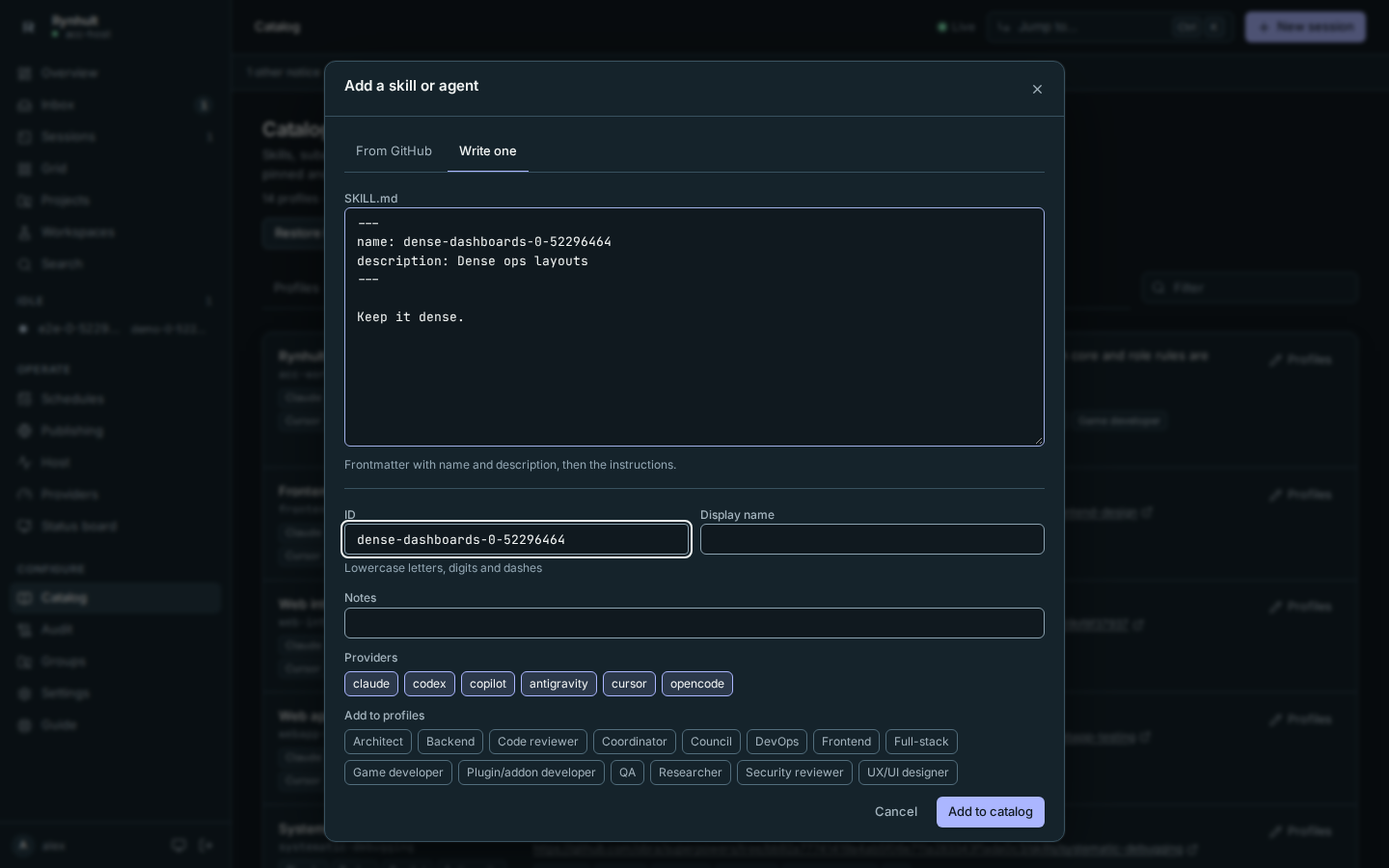
Task: Toggle the antigravity provider chip
Action: click(x=558, y=684)
